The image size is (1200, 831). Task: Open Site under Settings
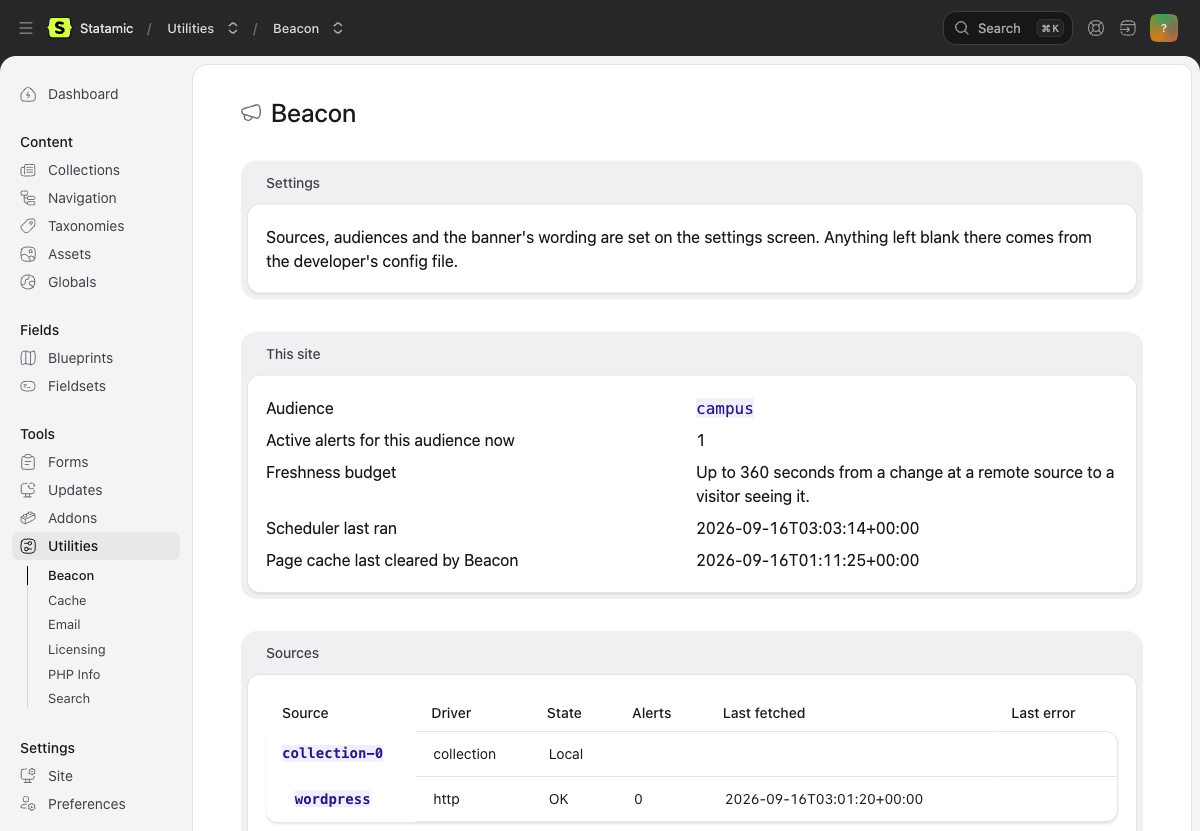click(60, 776)
